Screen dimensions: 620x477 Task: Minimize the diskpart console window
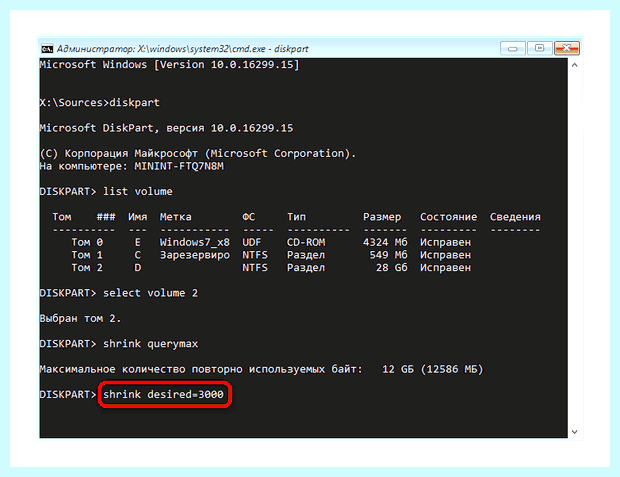tap(512, 48)
